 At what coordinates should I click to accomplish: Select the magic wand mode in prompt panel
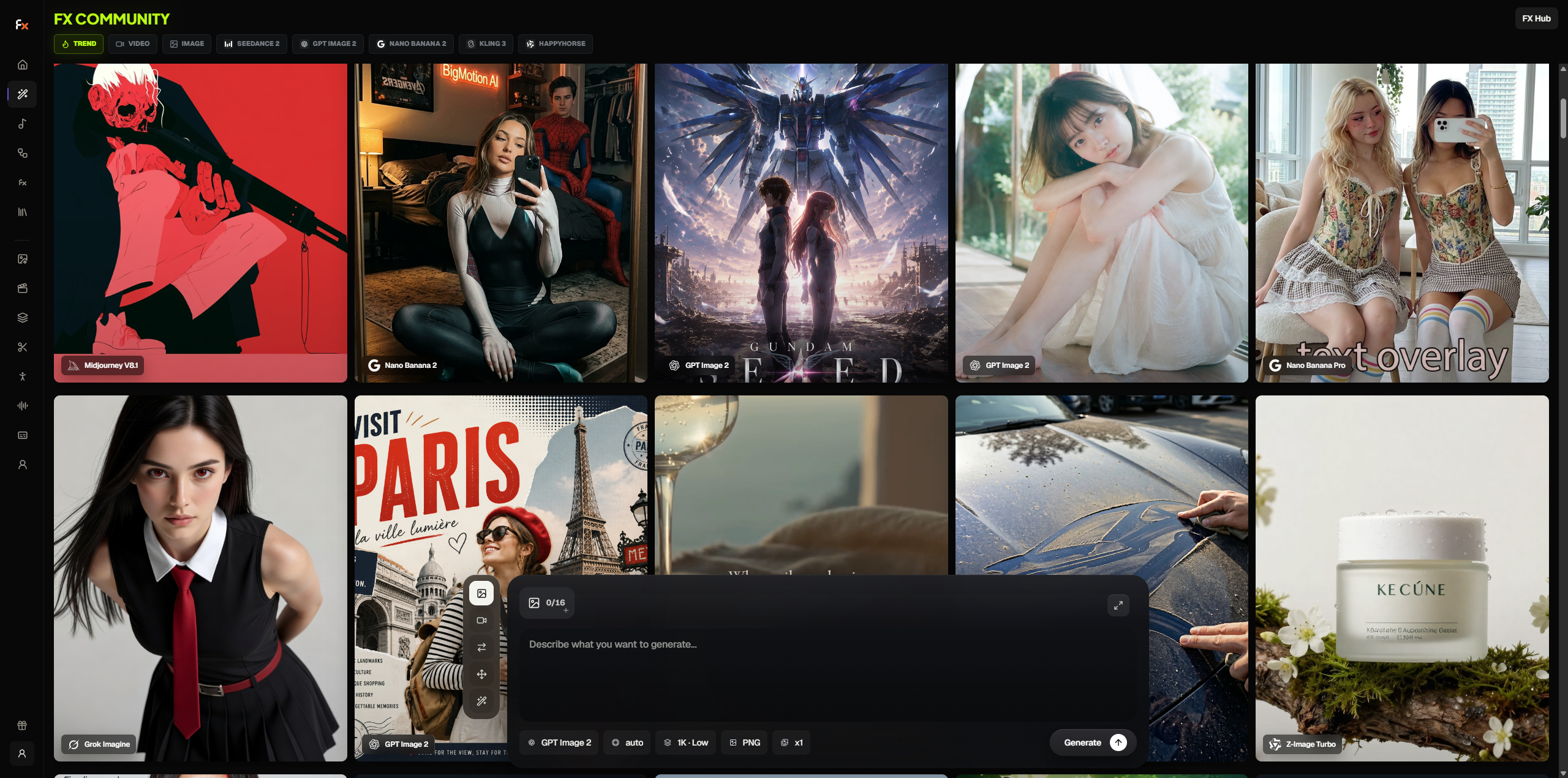click(482, 701)
